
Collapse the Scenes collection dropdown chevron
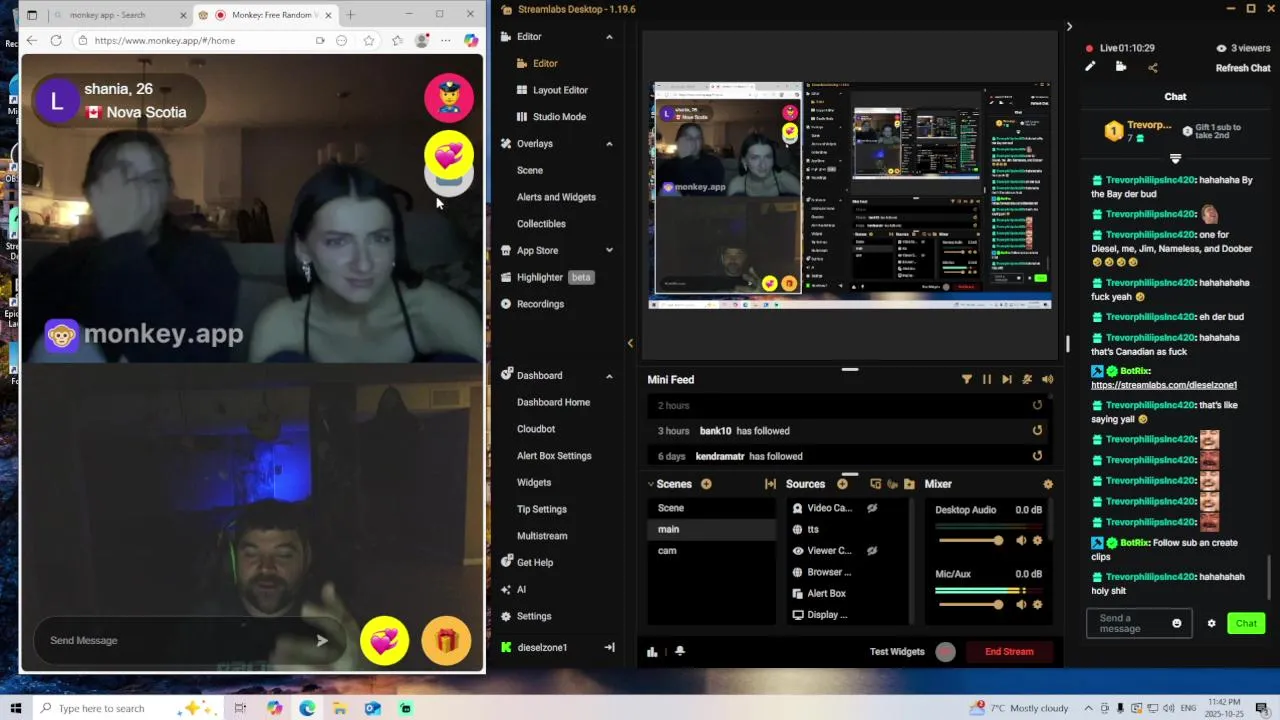pos(651,484)
